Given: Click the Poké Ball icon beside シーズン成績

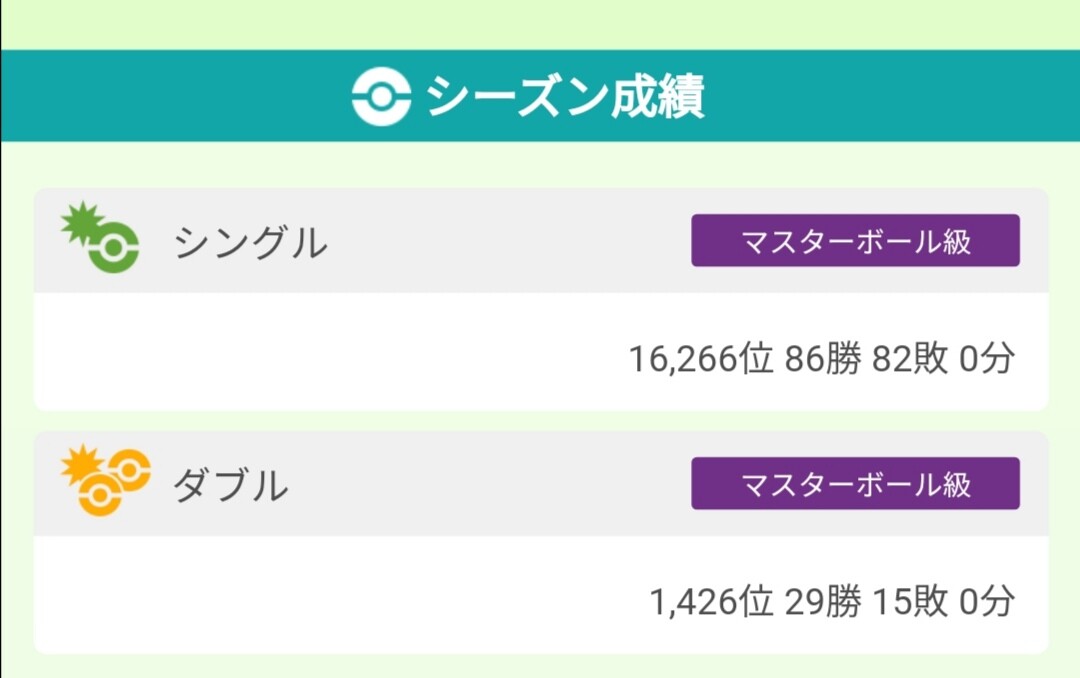Looking at the screenshot, I should (x=382, y=96).
